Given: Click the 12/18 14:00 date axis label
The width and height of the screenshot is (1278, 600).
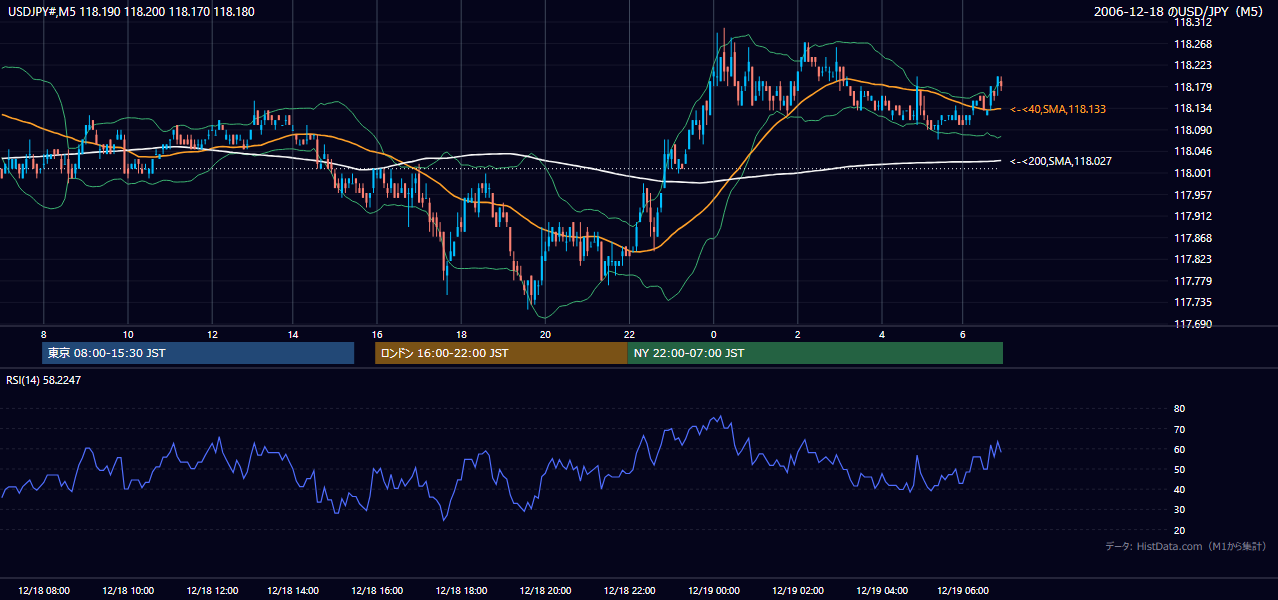Looking at the screenshot, I should click(295, 591).
